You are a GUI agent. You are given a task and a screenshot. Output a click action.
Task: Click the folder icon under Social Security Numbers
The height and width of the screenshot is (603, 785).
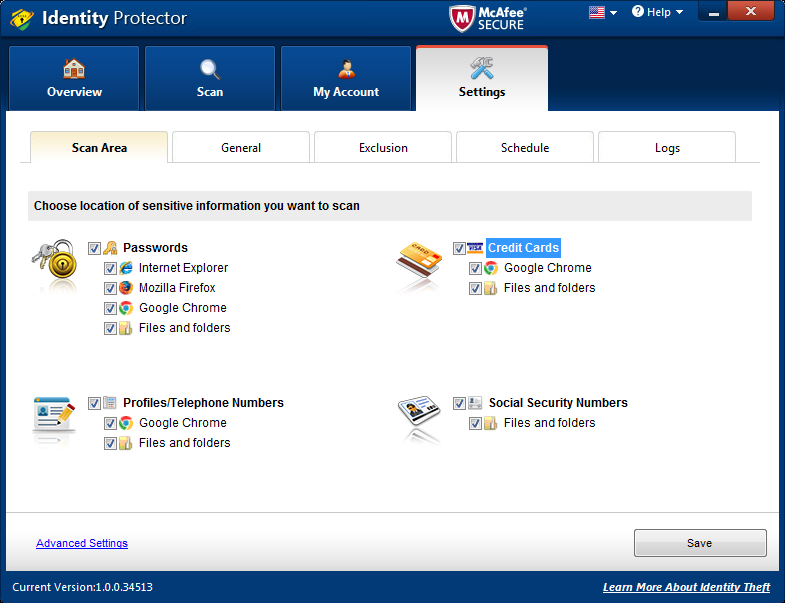491,423
